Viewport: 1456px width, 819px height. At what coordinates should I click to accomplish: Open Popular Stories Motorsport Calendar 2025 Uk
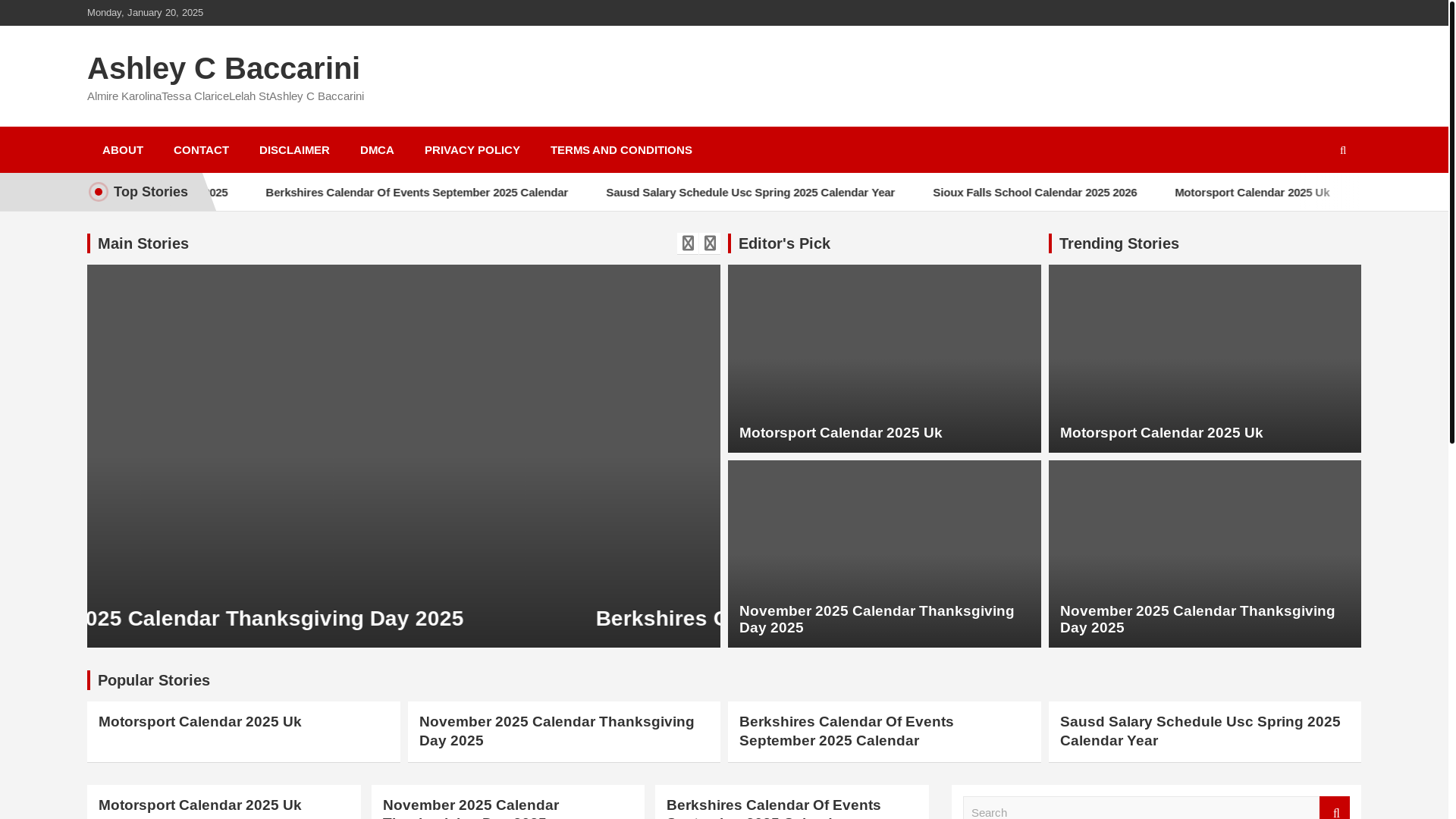click(x=200, y=722)
